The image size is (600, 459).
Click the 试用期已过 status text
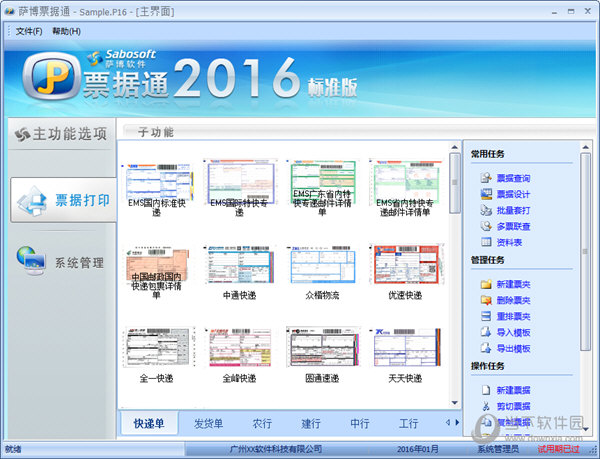pyautogui.click(x=558, y=449)
